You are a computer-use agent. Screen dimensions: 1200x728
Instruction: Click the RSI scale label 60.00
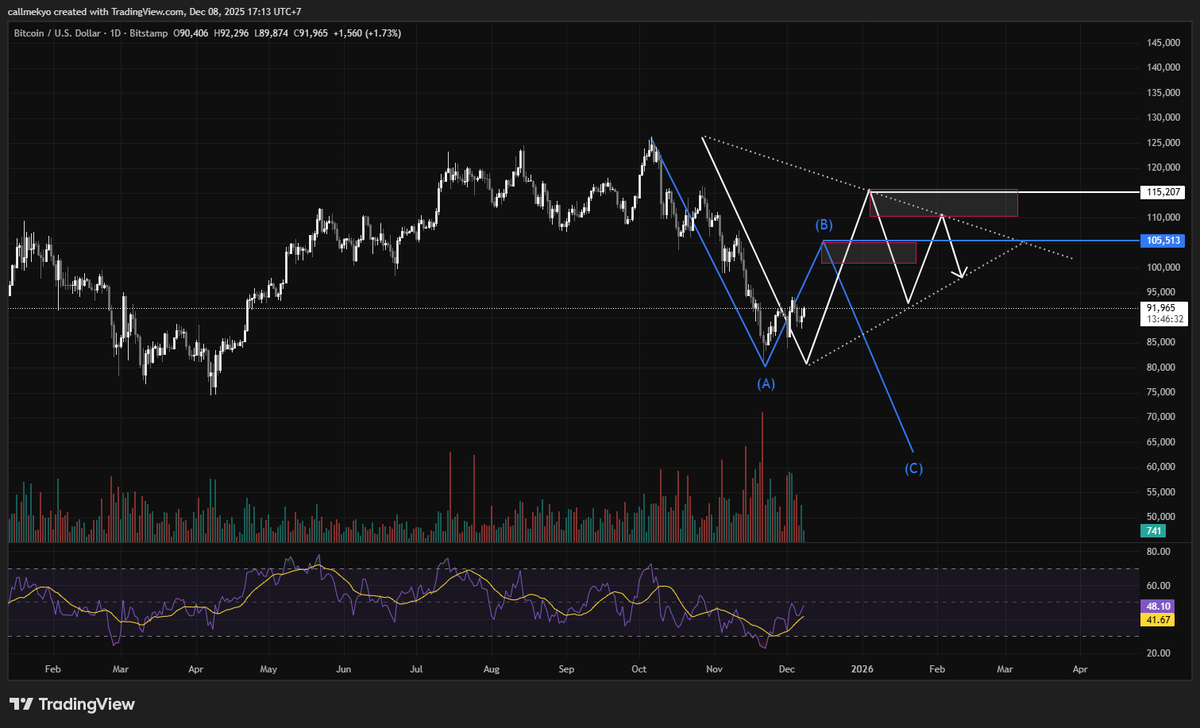coord(1158,585)
